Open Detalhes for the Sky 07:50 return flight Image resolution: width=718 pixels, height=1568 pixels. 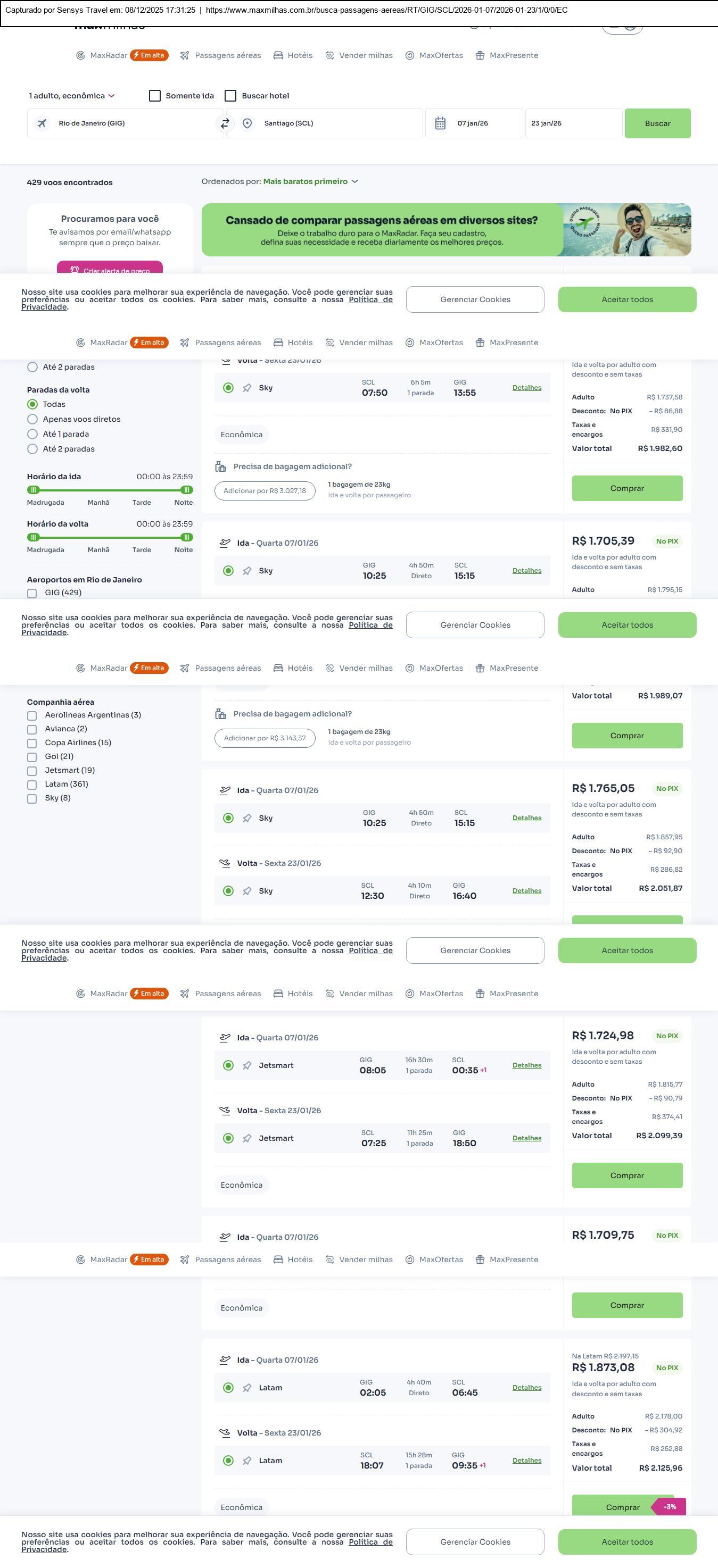click(x=527, y=388)
